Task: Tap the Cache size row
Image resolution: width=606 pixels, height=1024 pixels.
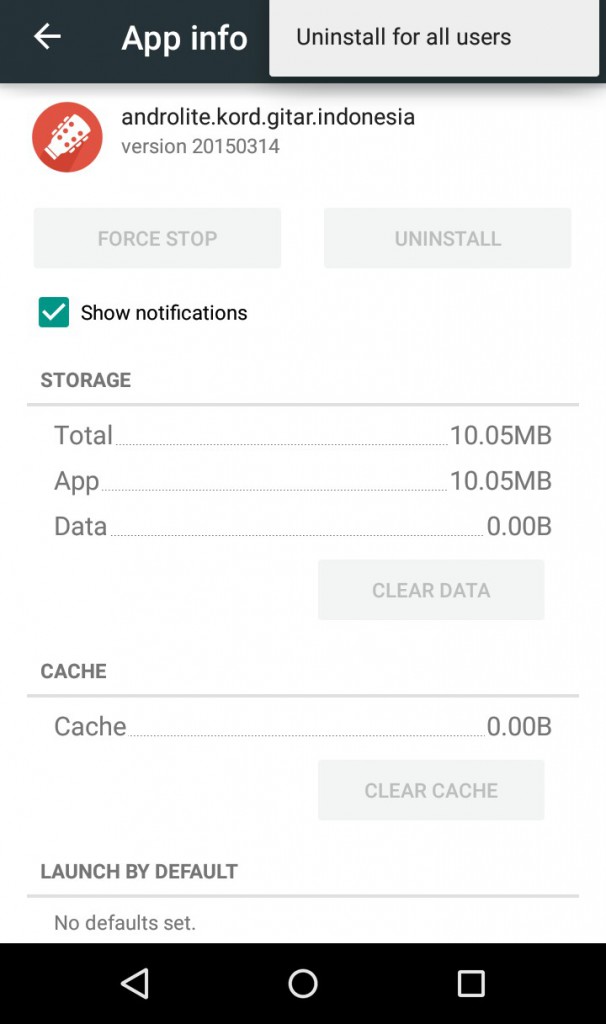Action: coord(302,726)
